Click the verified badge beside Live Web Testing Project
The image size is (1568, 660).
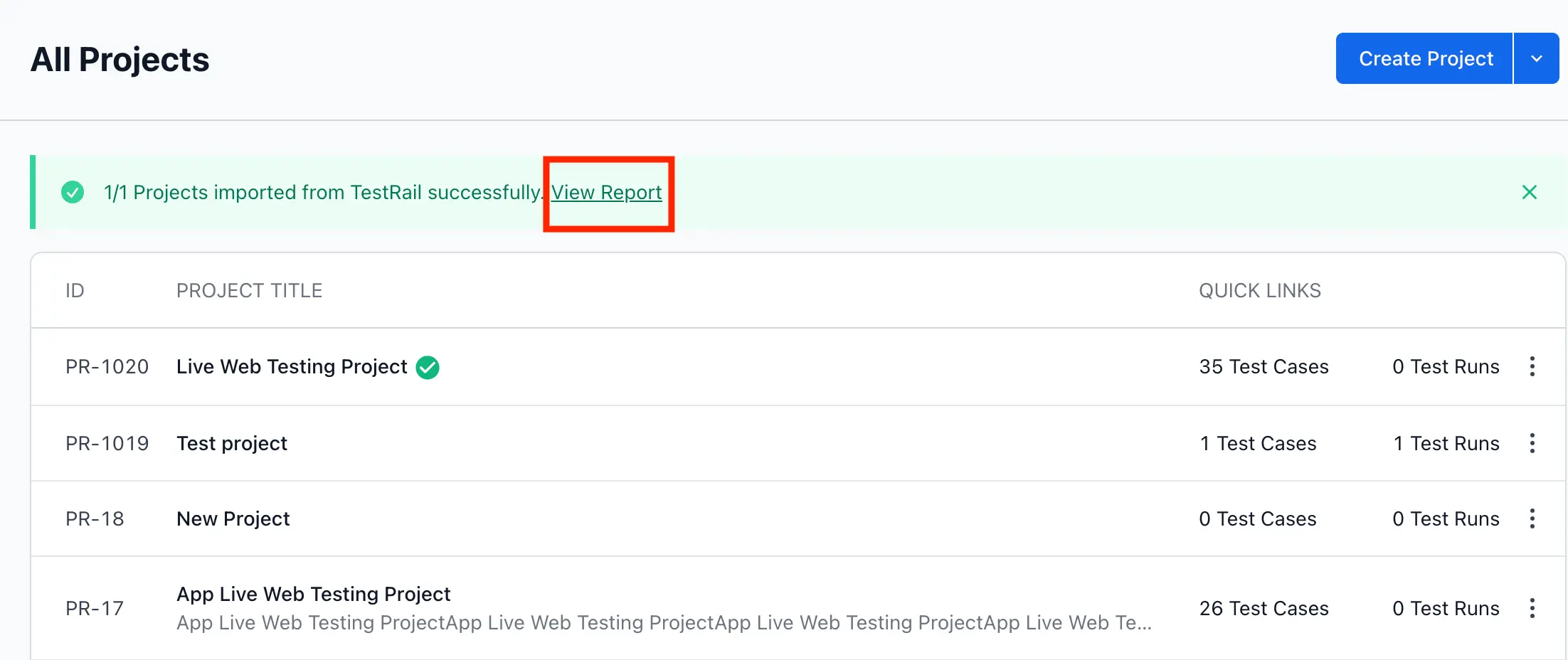pos(428,367)
